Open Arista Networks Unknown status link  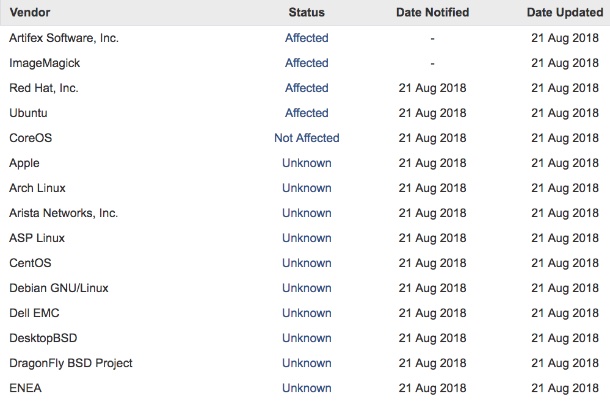pos(307,213)
